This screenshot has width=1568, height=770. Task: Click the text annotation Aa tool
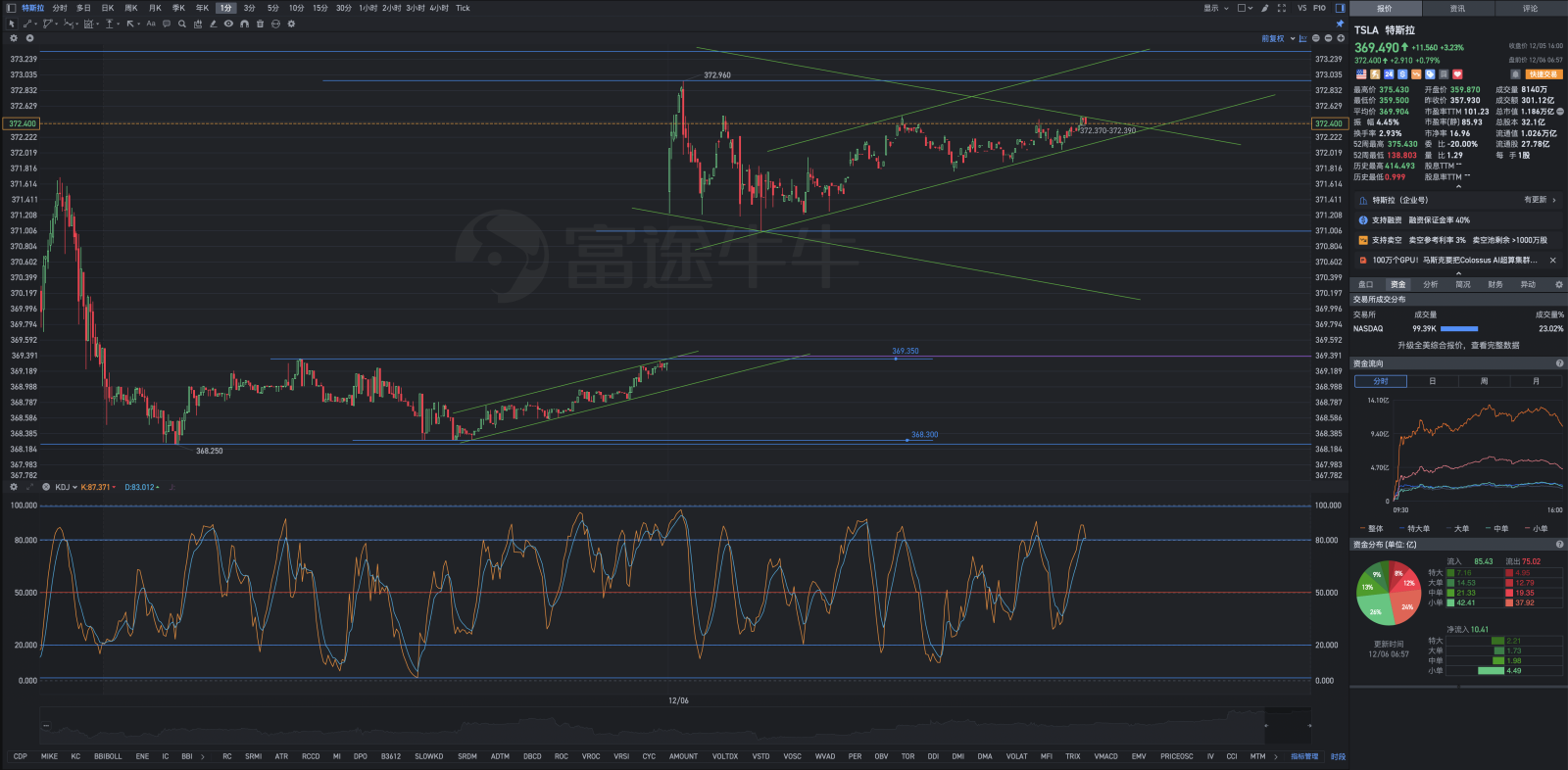tap(151, 24)
